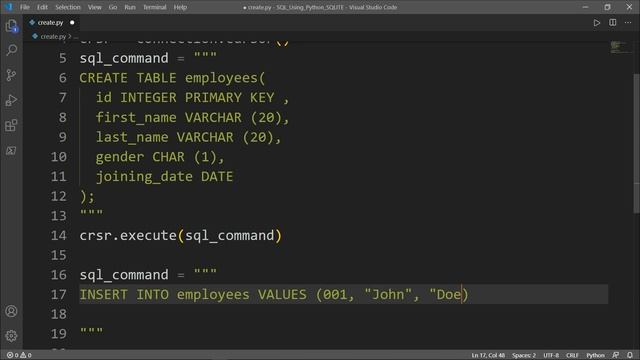The width and height of the screenshot is (640, 360).
Task: Click 'CREATE TABLE employees(' text
Action: [x=172, y=78]
